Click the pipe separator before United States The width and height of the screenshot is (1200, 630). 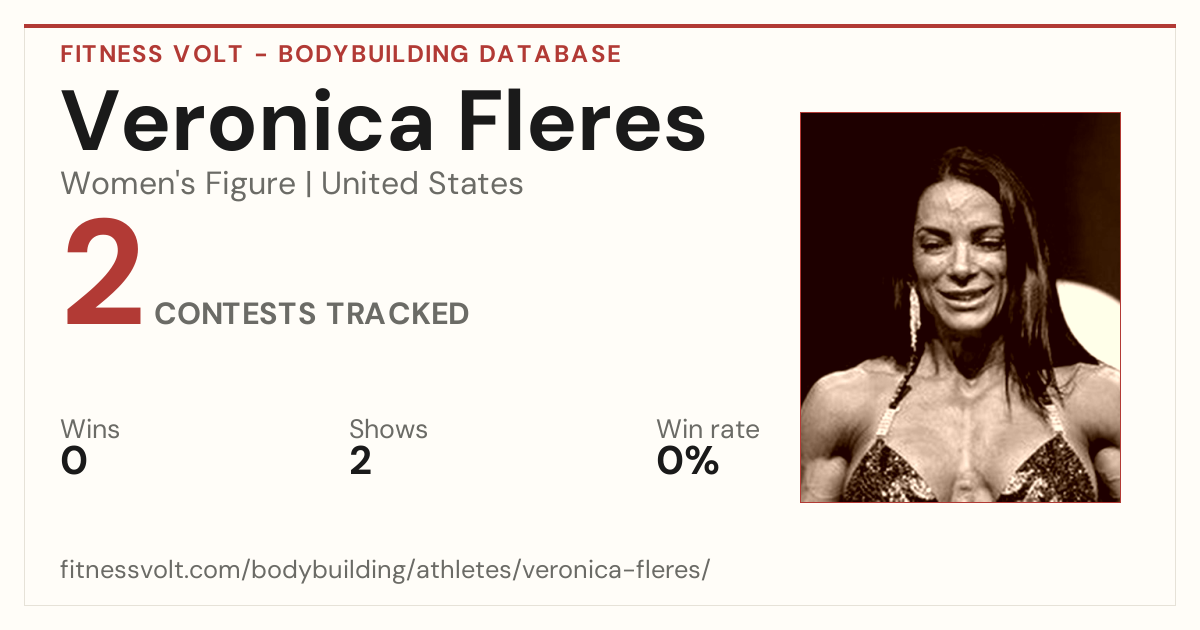308,184
